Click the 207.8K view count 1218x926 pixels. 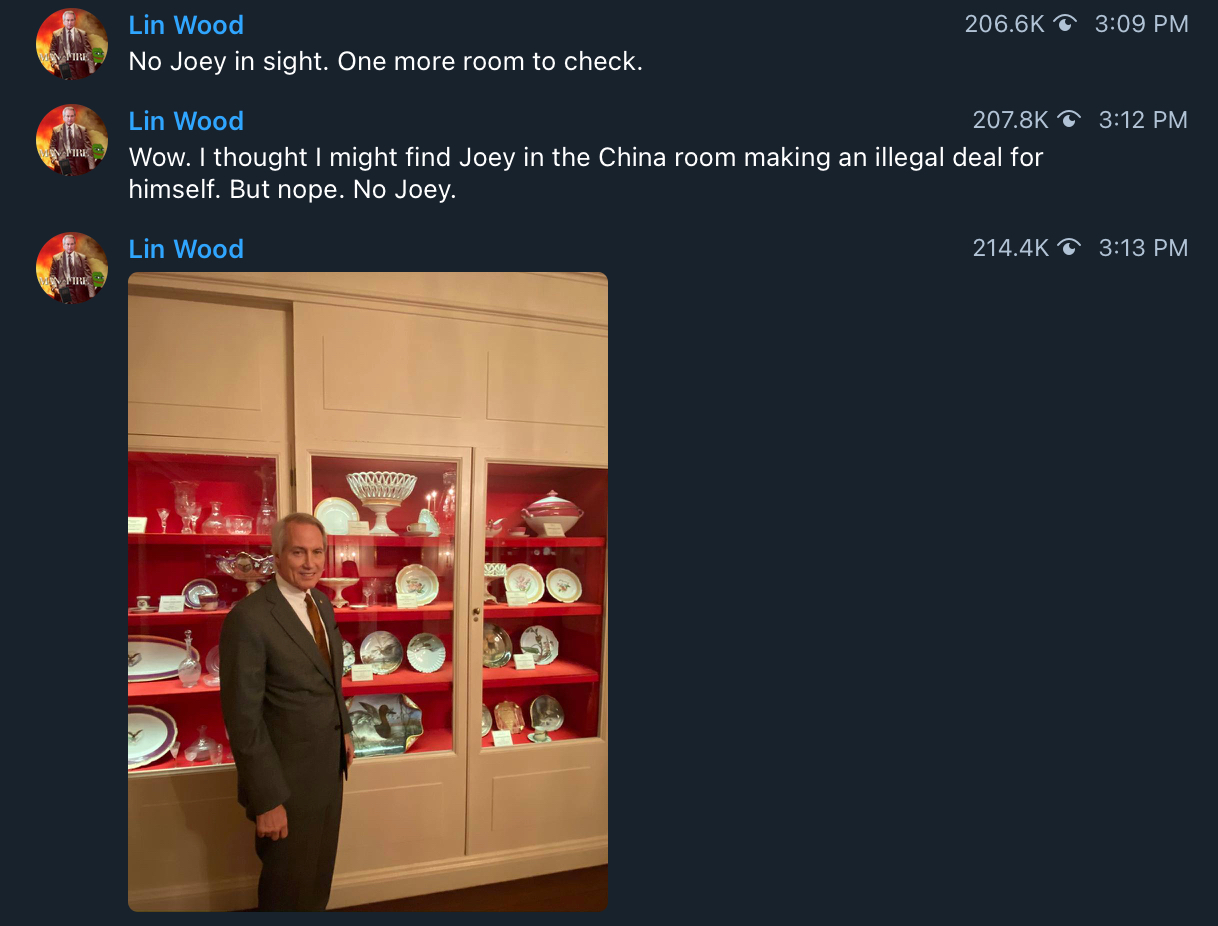(1010, 121)
